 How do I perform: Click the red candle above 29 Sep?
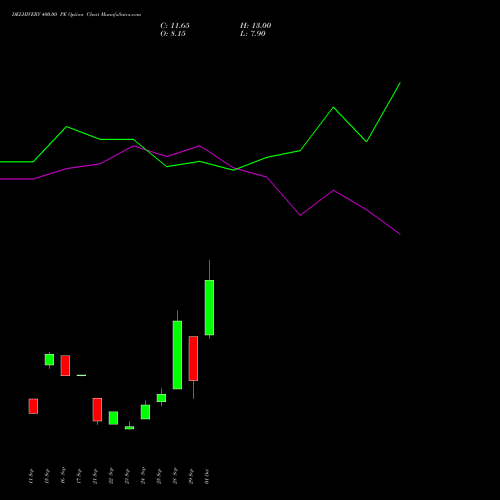click(193, 358)
